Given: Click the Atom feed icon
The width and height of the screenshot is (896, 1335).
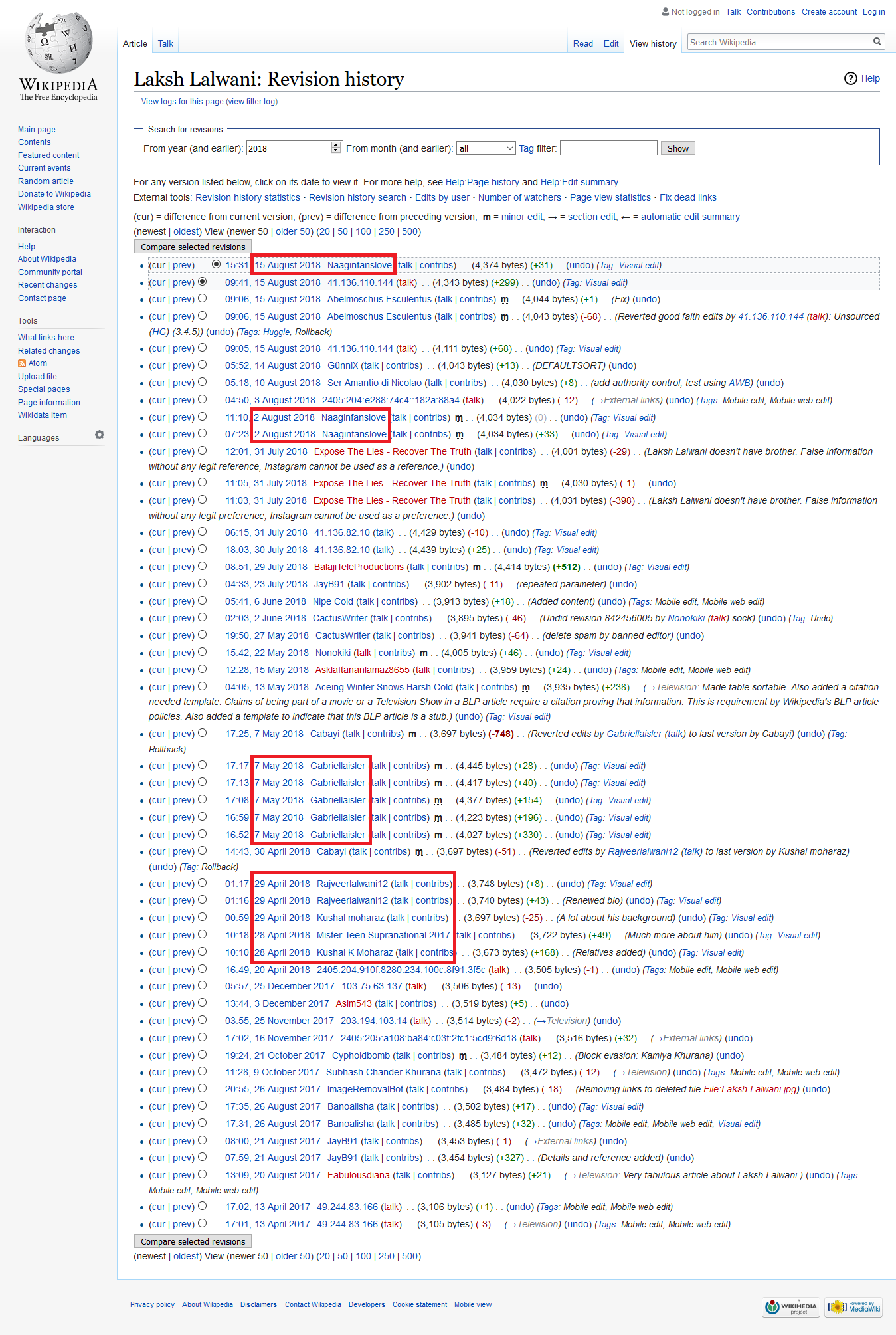Looking at the screenshot, I should point(22,363).
